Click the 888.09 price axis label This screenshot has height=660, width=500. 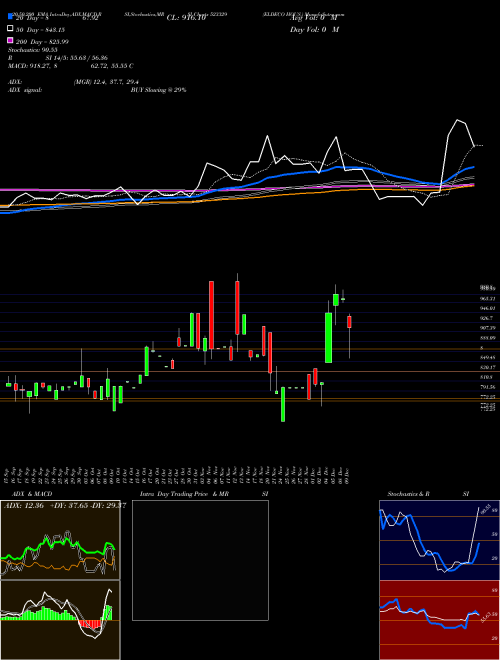tap(487, 338)
